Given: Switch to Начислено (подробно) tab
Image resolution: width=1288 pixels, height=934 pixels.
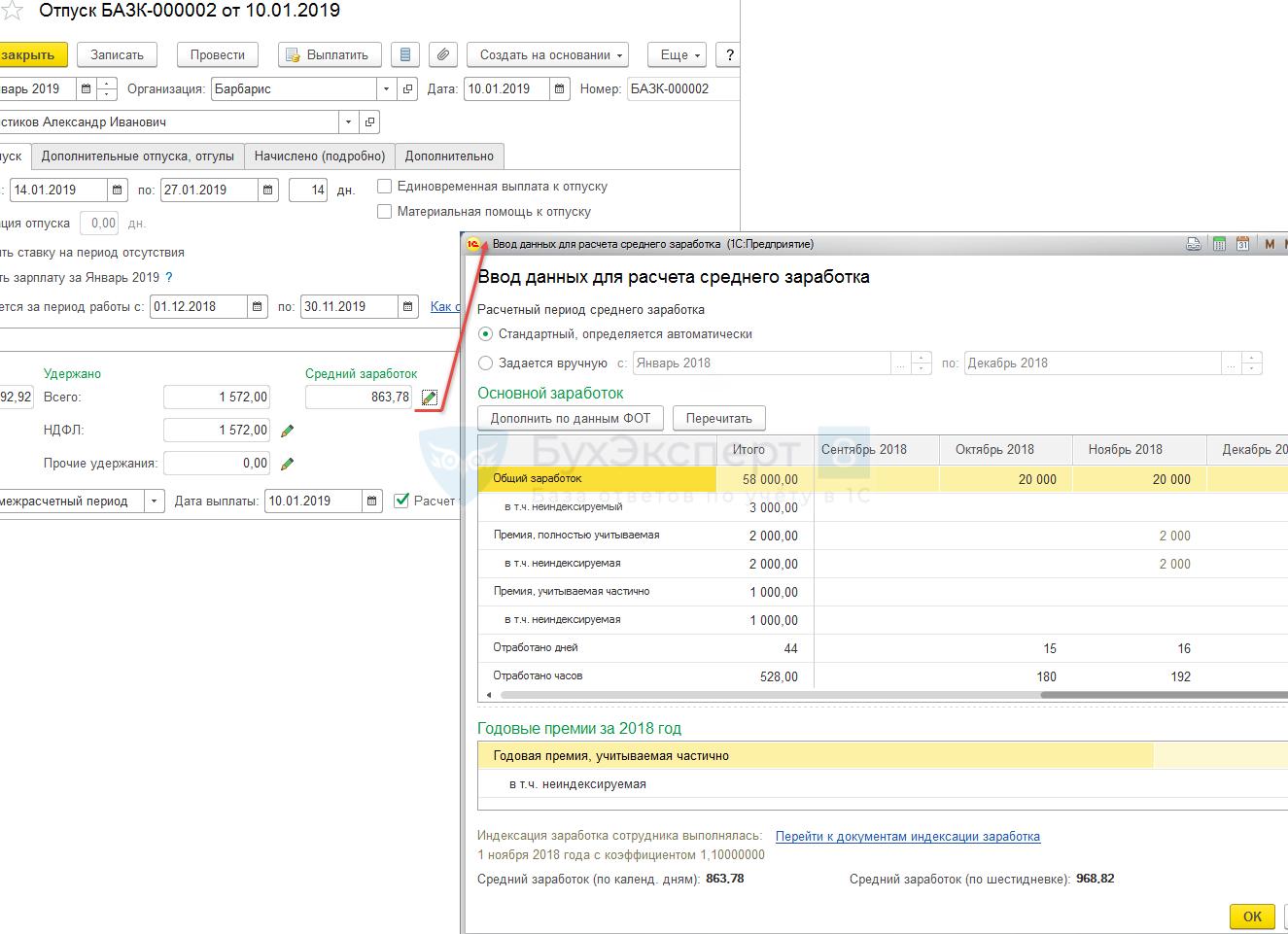Looking at the screenshot, I should tap(320, 156).
